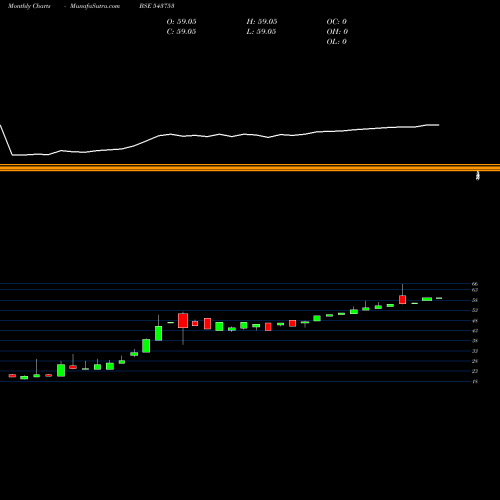Click the 43 price axis label

pos(475,331)
